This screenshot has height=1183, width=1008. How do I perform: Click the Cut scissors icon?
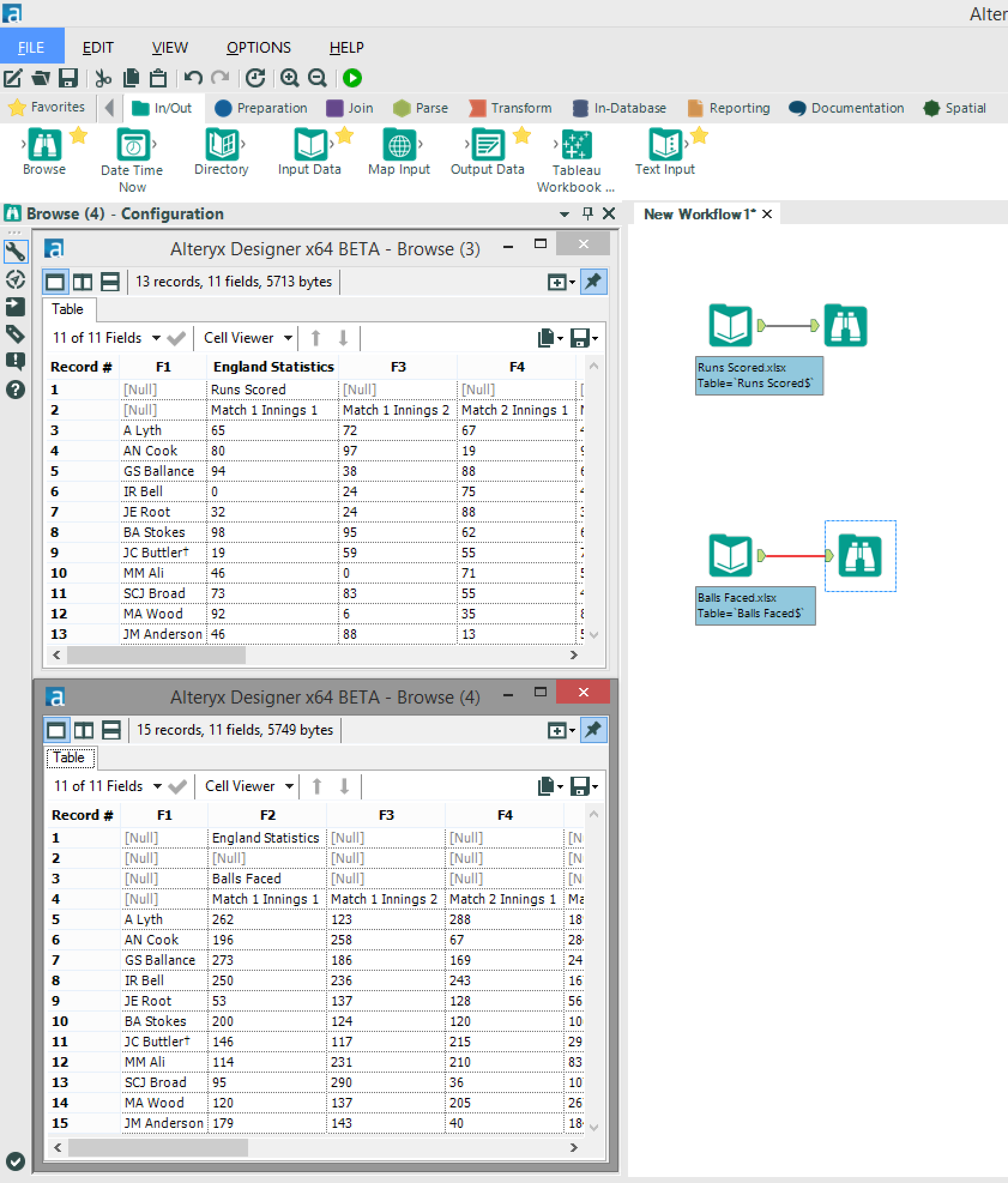[104, 78]
